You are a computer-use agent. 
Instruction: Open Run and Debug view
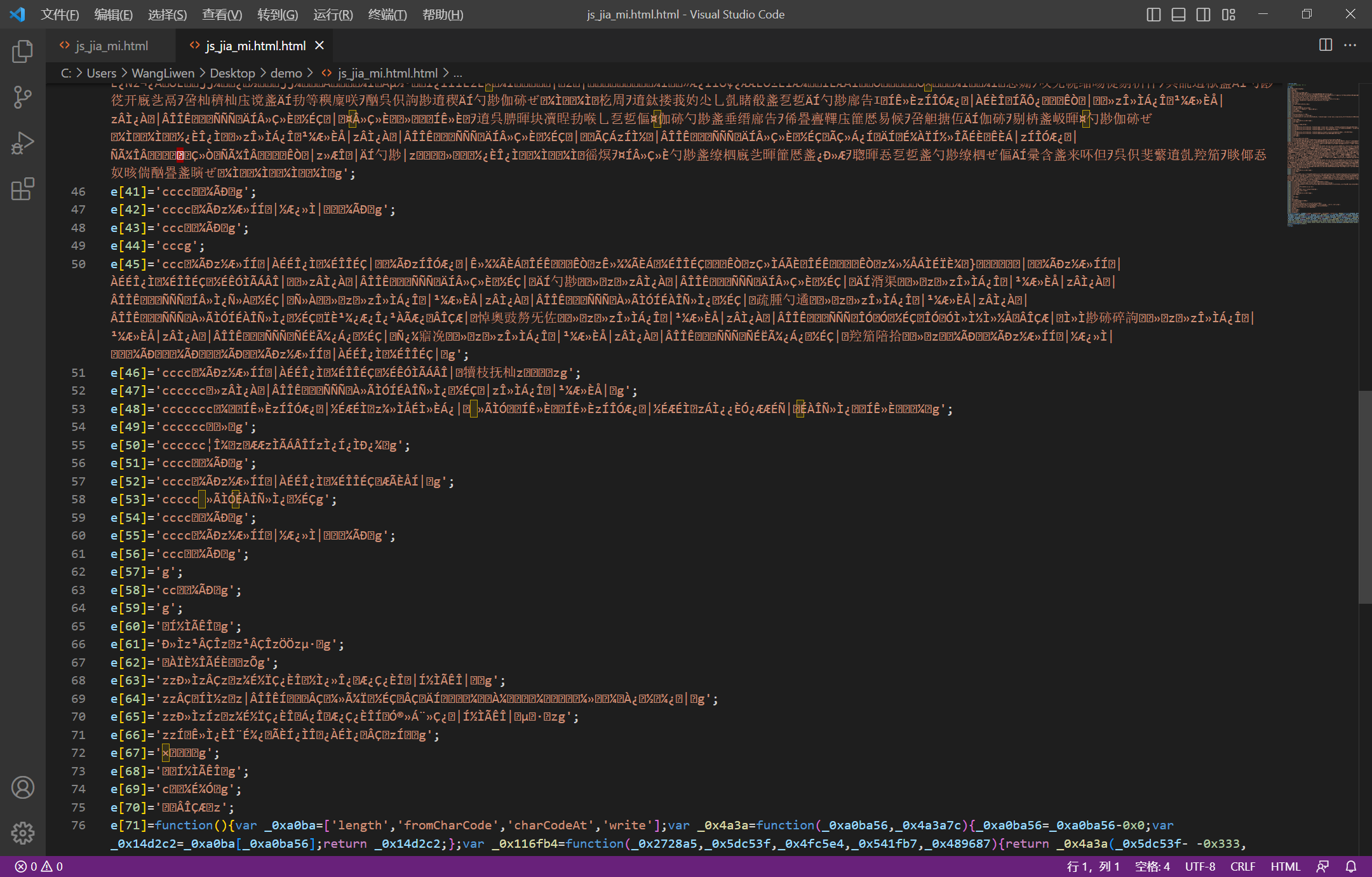[x=23, y=143]
